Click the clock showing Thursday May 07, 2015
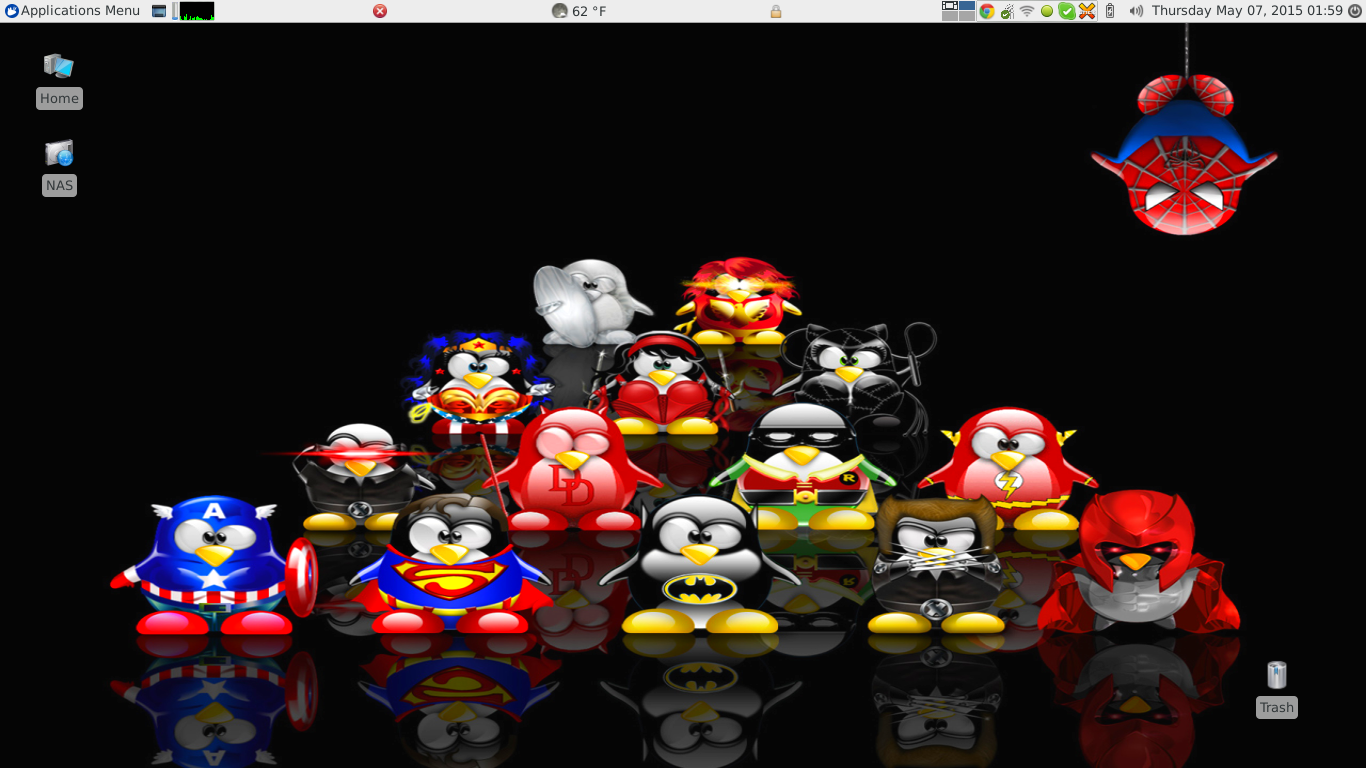The image size is (1366, 768). point(1247,11)
